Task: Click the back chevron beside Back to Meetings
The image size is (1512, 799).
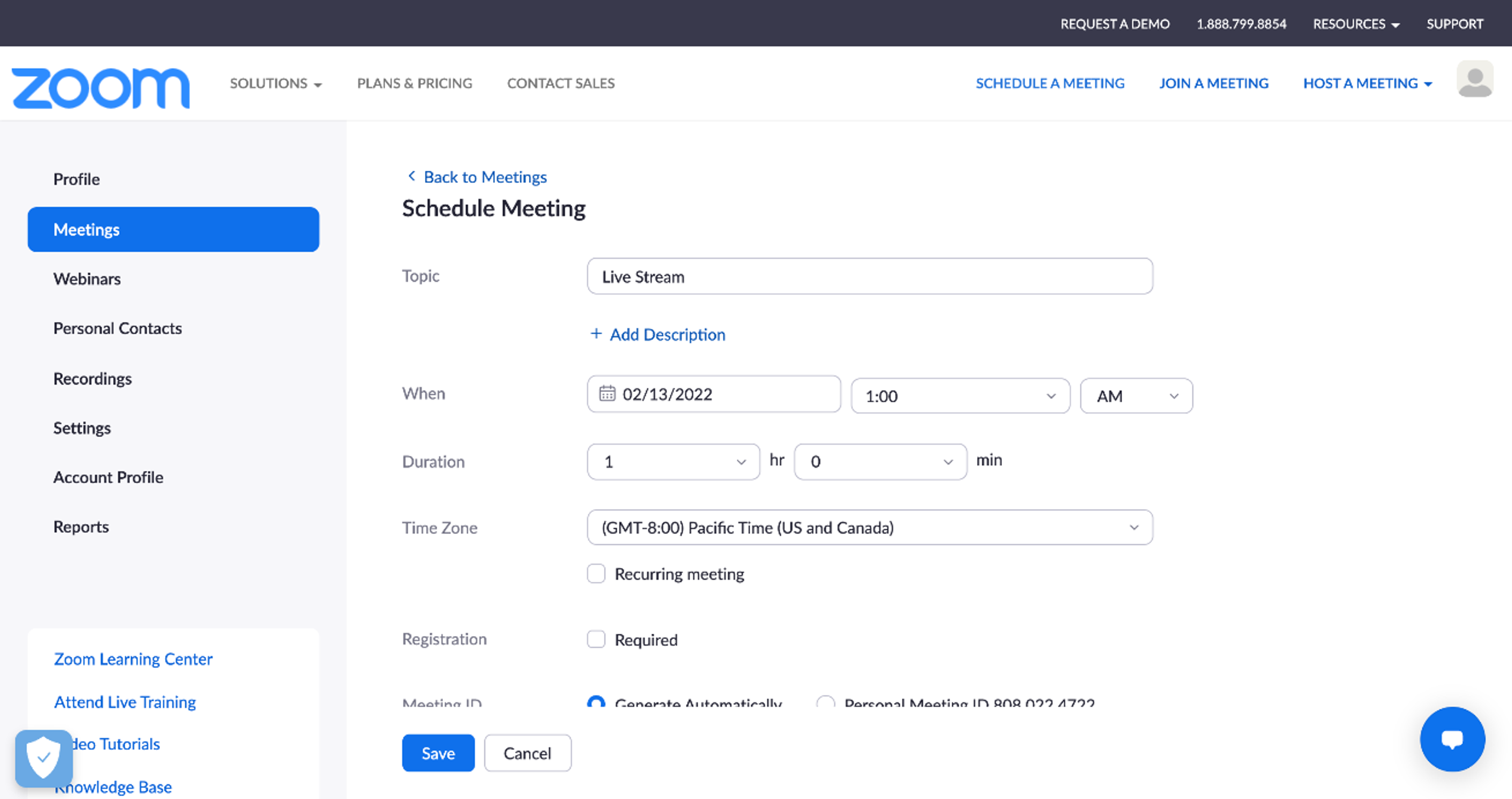Action: click(411, 176)
